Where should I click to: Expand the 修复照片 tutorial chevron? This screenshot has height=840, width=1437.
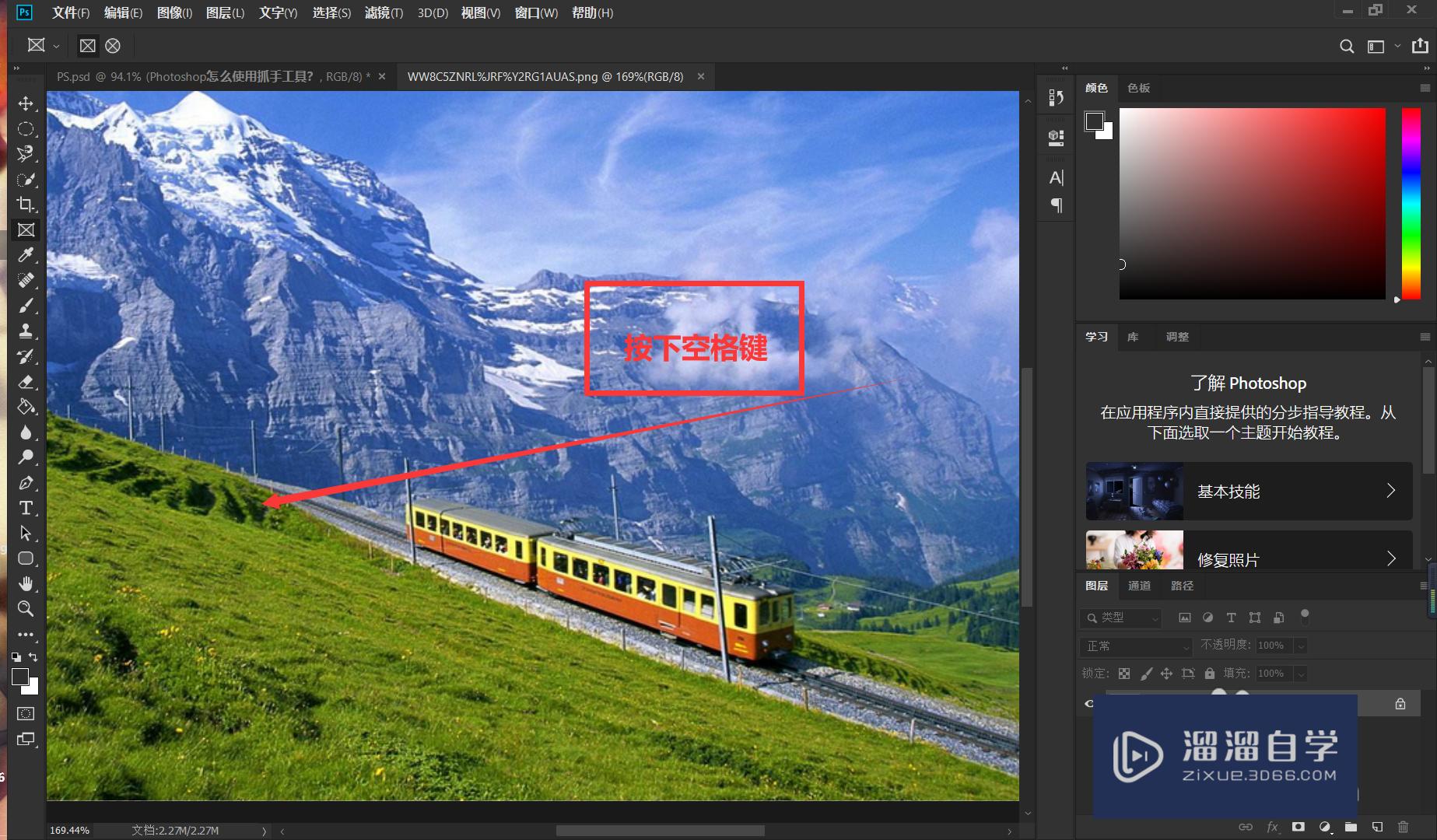coord(1391,558)
